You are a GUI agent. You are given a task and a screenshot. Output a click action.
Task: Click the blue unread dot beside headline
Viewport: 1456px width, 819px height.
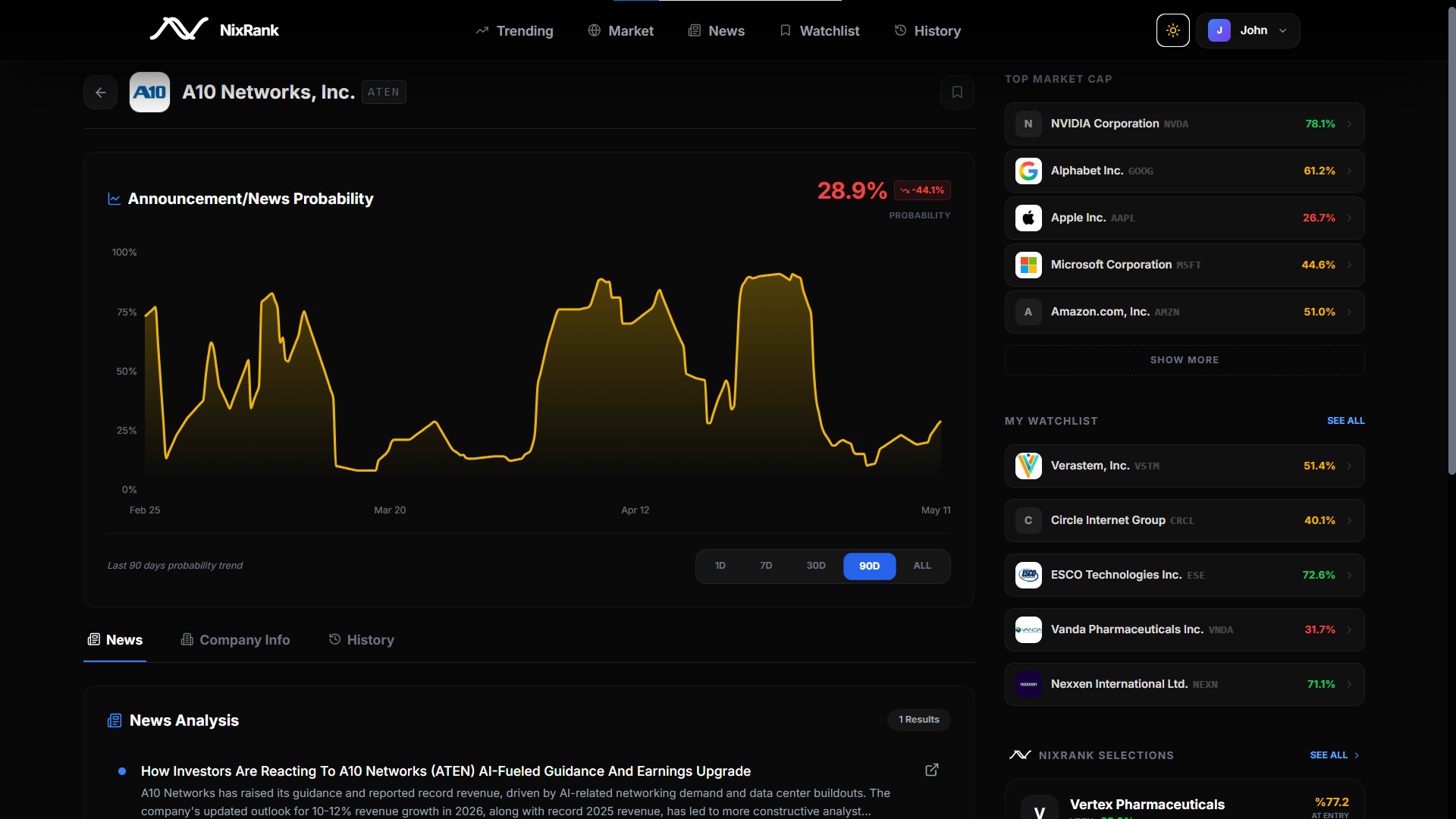(x=122, y=771)
